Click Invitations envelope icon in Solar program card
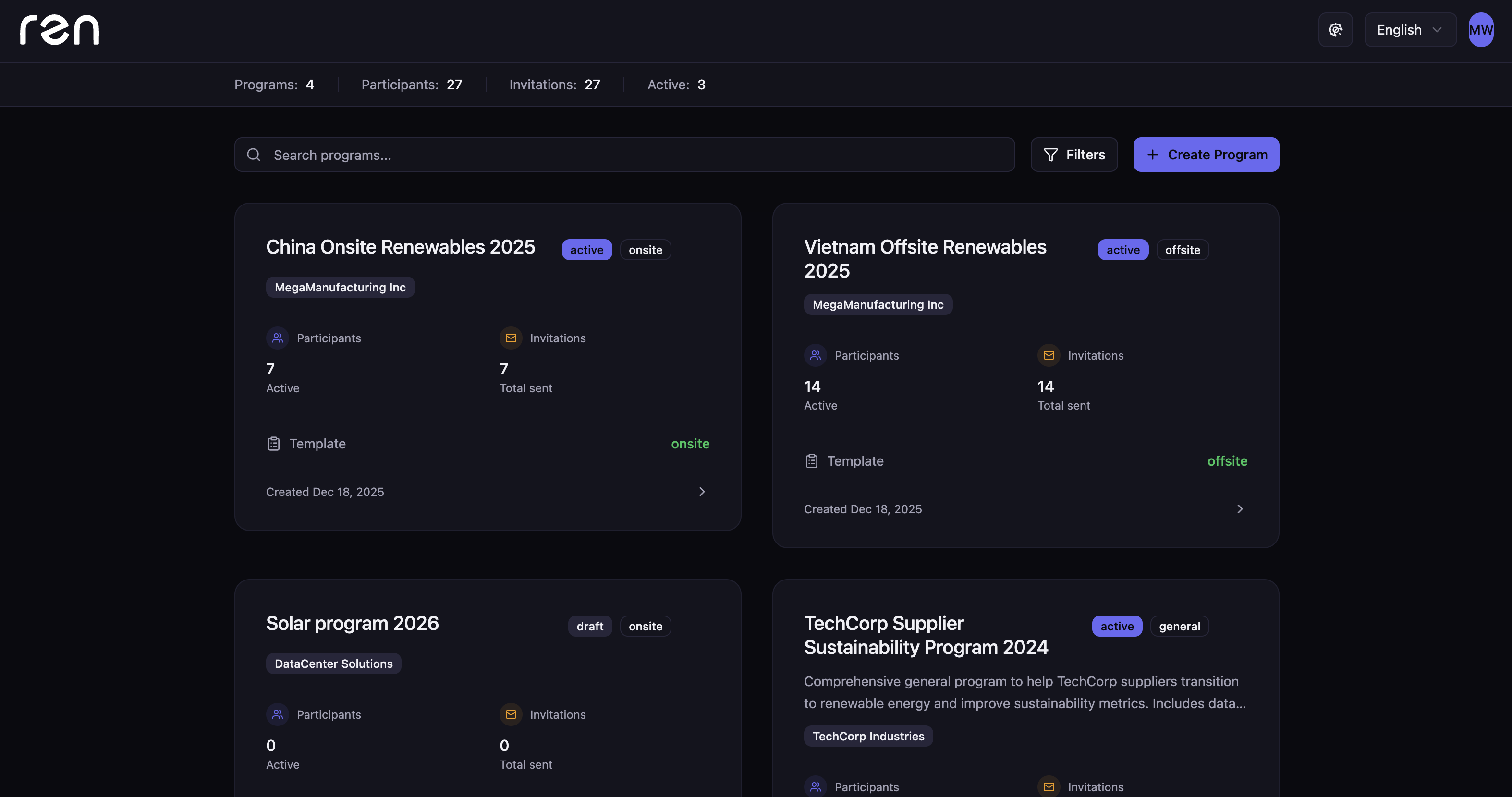 click(511, 714)
